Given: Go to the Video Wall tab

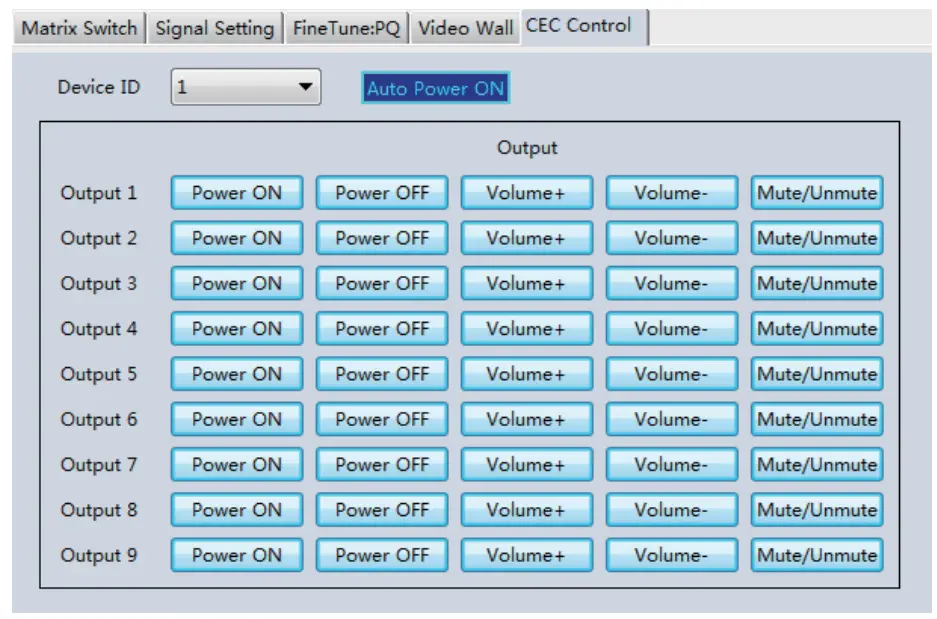Looking at the screenshot, I should (x=465, y=29).
